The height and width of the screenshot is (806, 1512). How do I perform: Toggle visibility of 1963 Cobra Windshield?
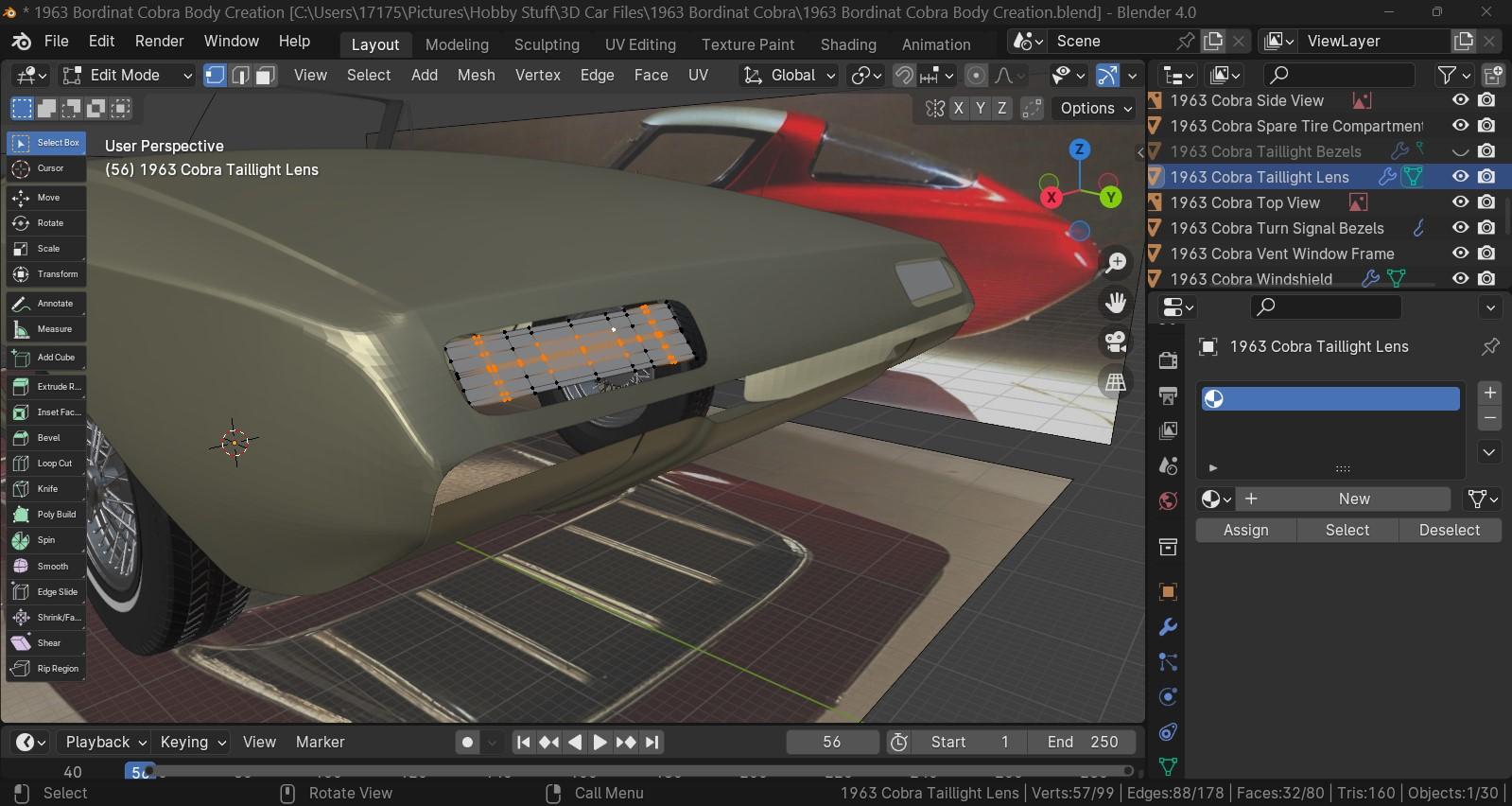point(1461,279)
